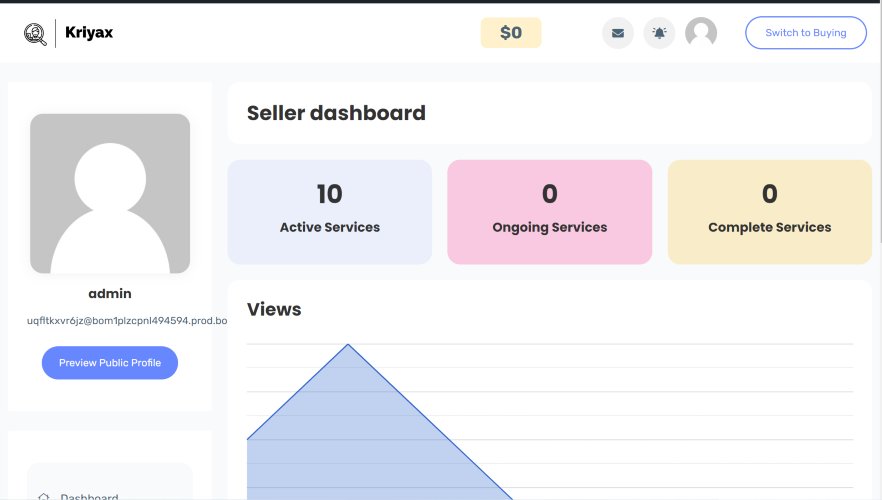Select the large admin profile picture

[x=110, y=193]
